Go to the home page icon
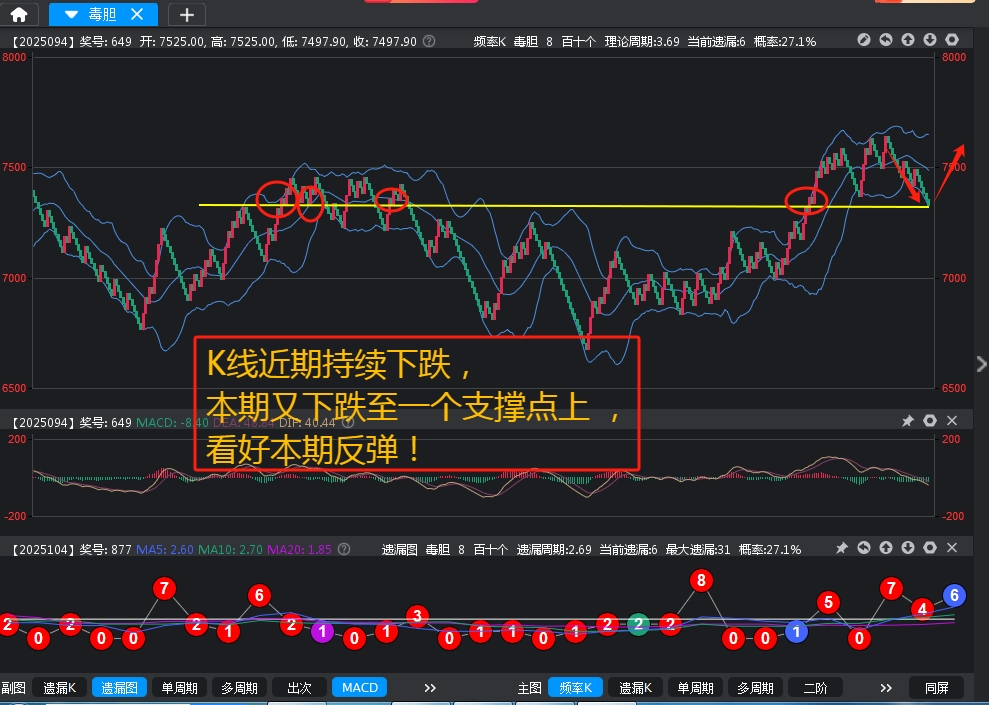 19,14
